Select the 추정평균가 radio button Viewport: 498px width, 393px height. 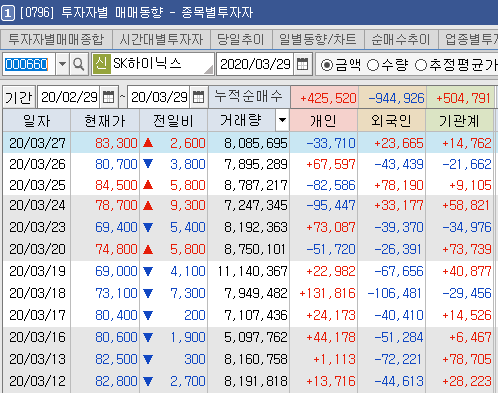coord(421,65)
